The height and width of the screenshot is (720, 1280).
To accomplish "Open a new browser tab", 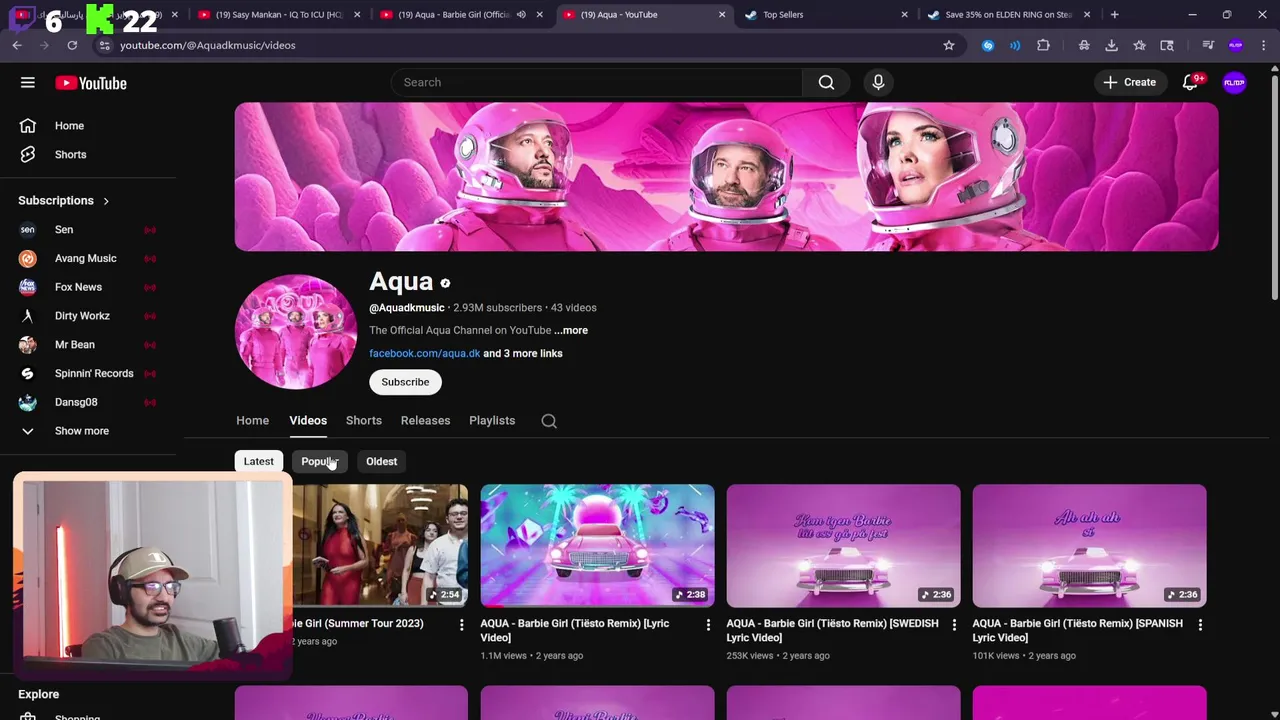I will point(1114,15).
